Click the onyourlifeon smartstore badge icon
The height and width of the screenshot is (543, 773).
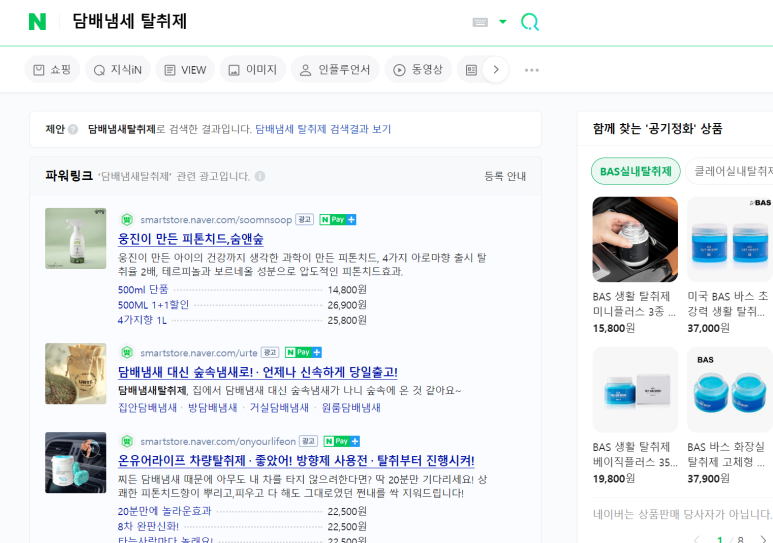pos(127,441)
